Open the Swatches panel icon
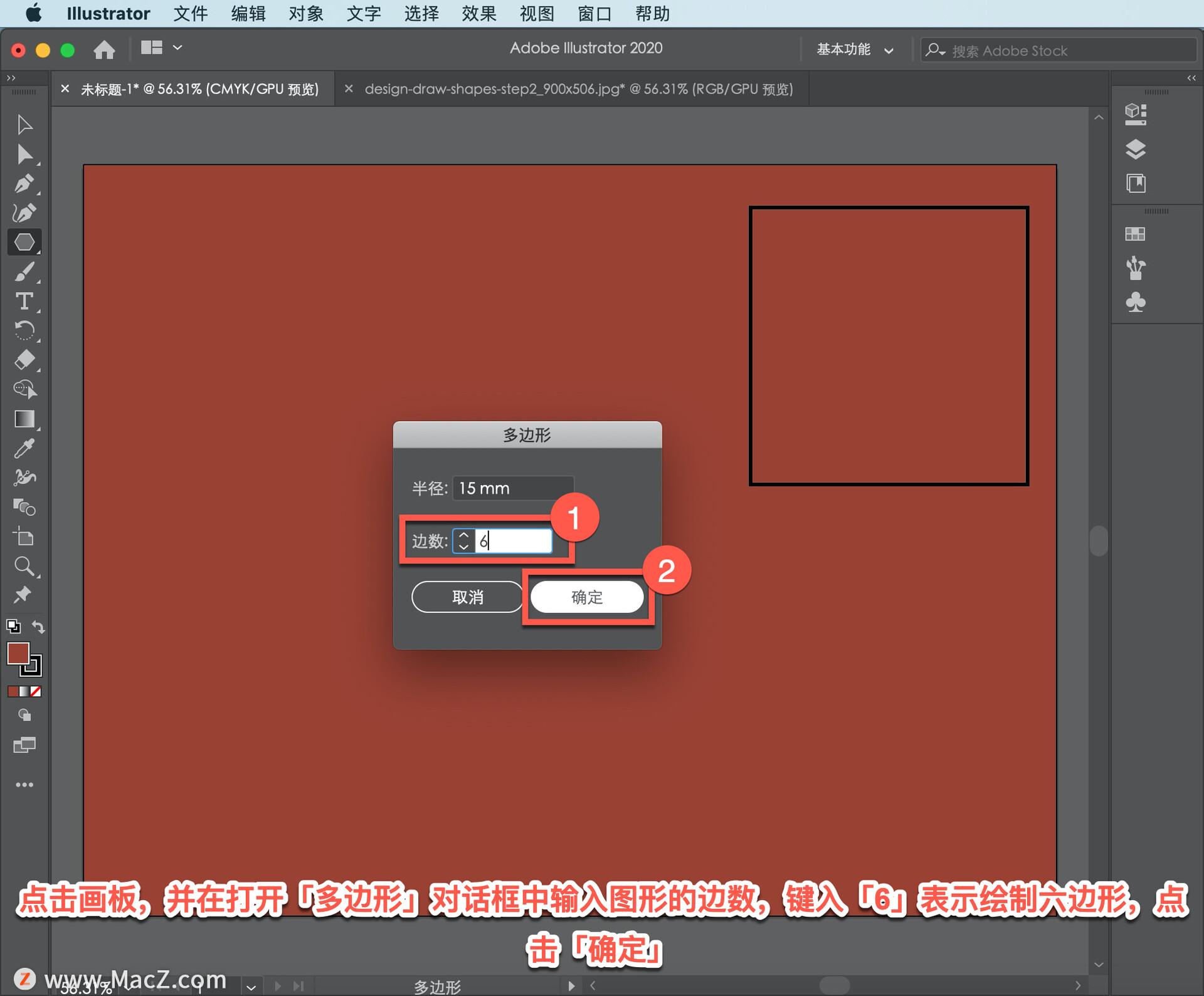The height and width of the screenshot is (996, 1204). tap(1135, 234)
